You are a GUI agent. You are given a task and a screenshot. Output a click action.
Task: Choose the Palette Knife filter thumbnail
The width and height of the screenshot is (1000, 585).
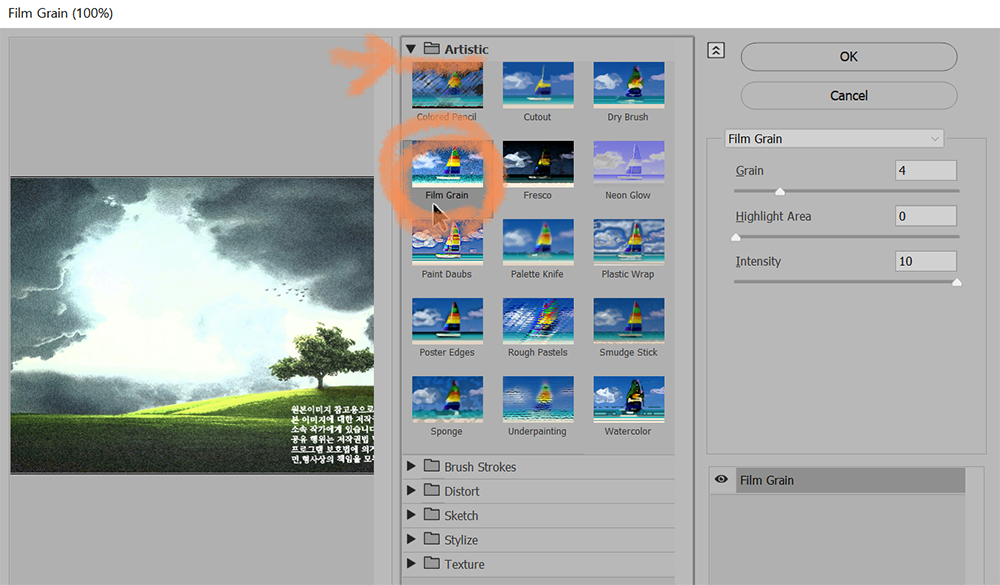pos(538,242)
